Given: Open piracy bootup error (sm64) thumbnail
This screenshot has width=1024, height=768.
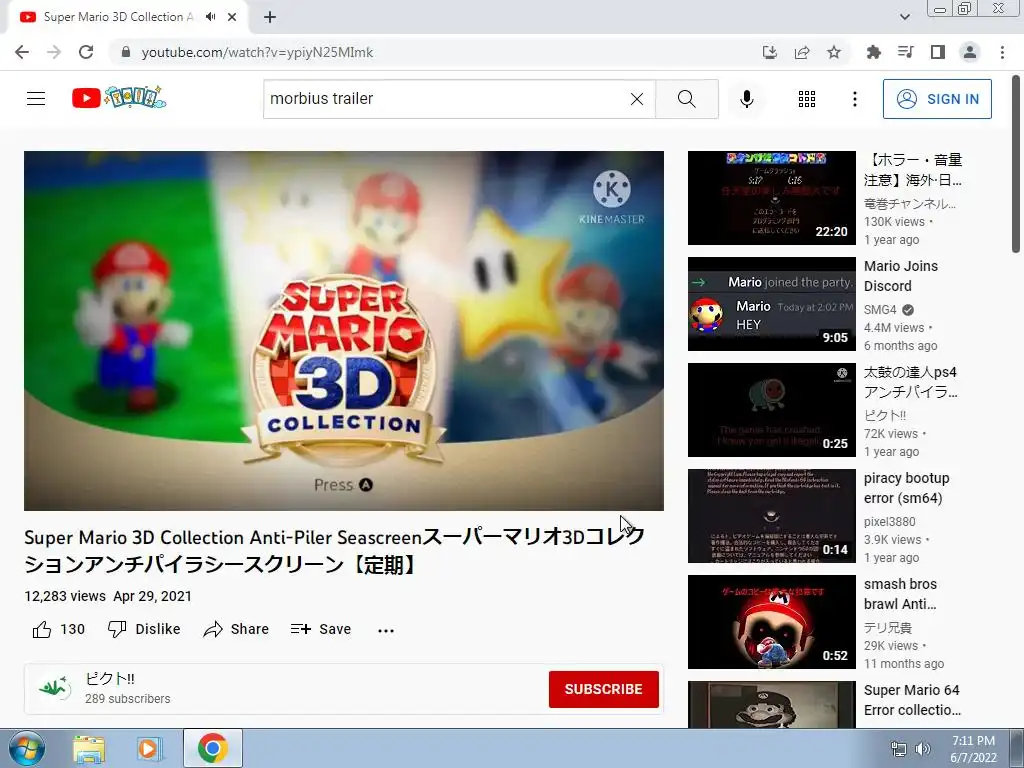Looking at the screenshot, I should click(x=771, y=516).
